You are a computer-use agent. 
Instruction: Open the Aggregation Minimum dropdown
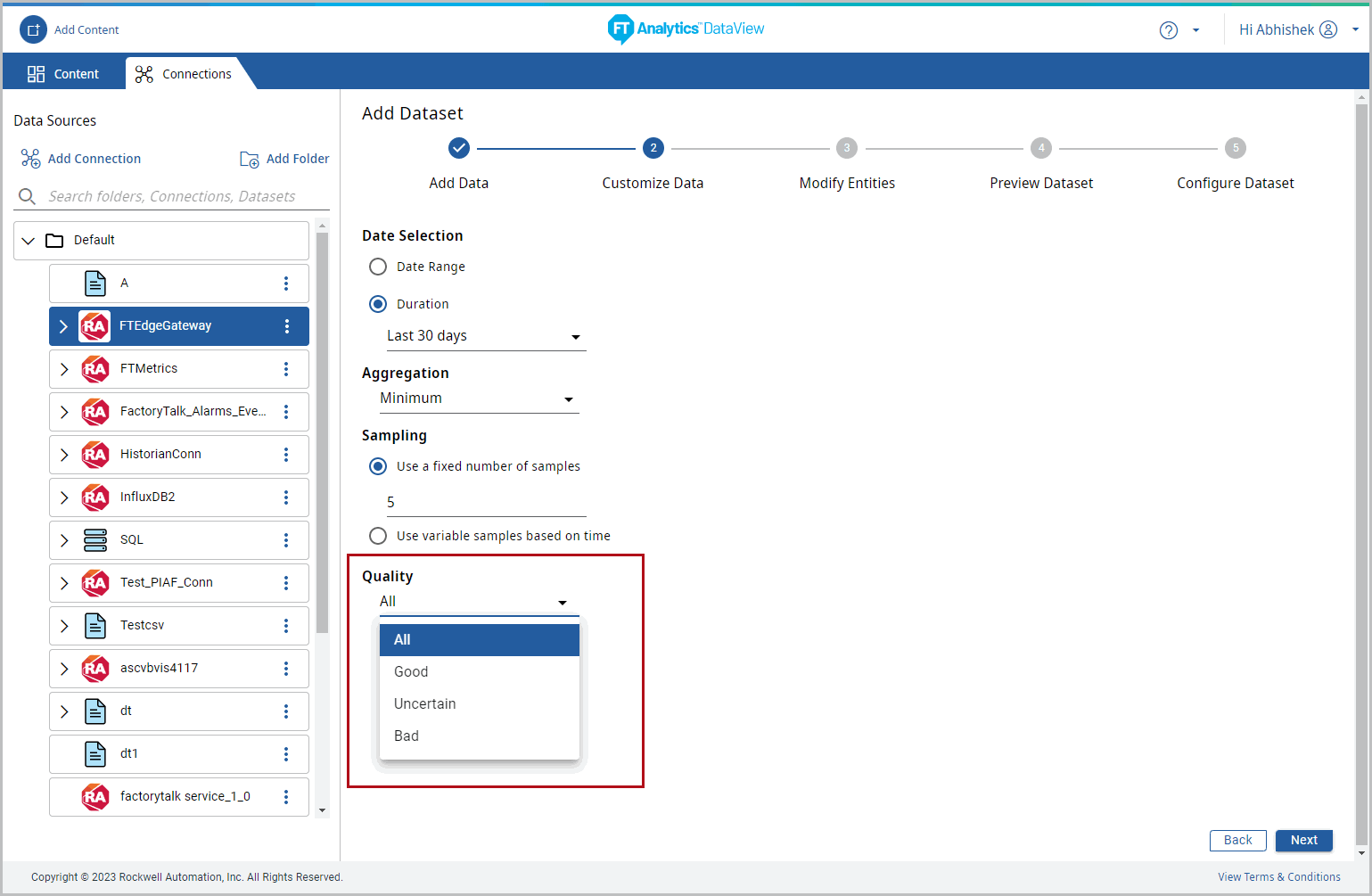(478, 399)
